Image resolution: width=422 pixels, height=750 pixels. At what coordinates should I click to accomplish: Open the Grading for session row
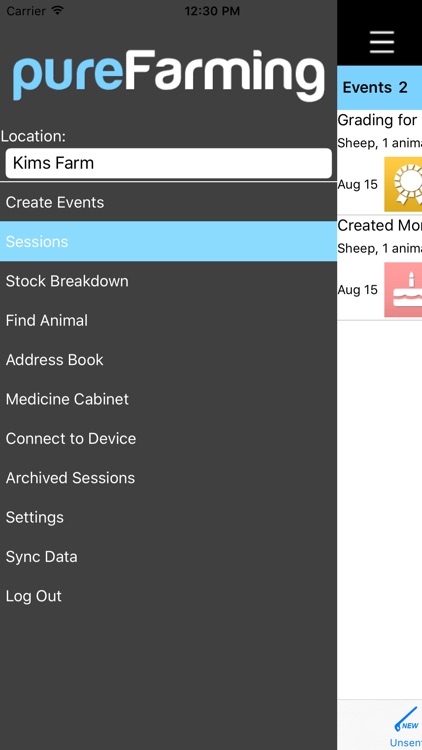click(379, 162)
